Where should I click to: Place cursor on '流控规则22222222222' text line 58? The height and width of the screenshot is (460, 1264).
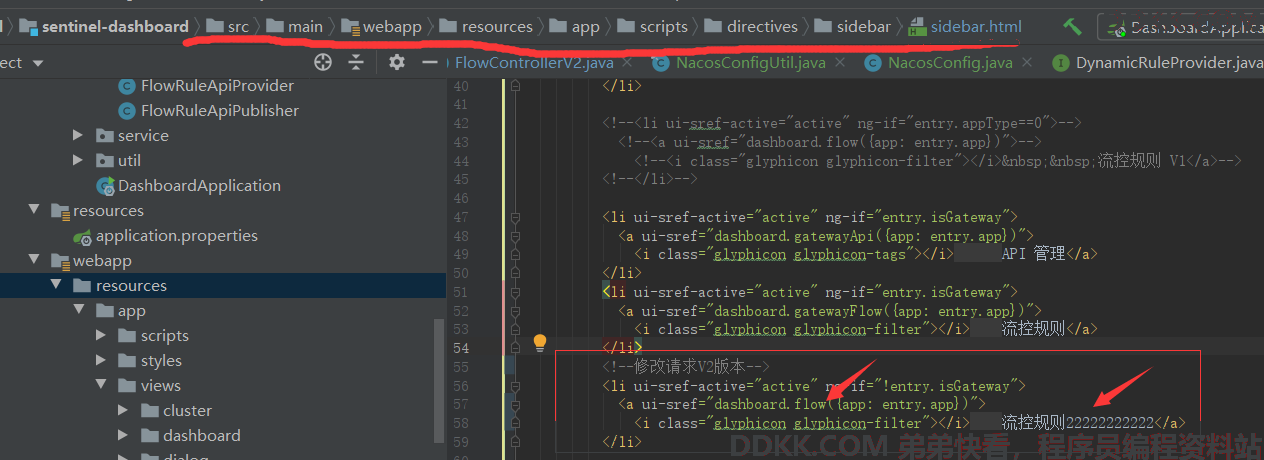point(1078,423)
